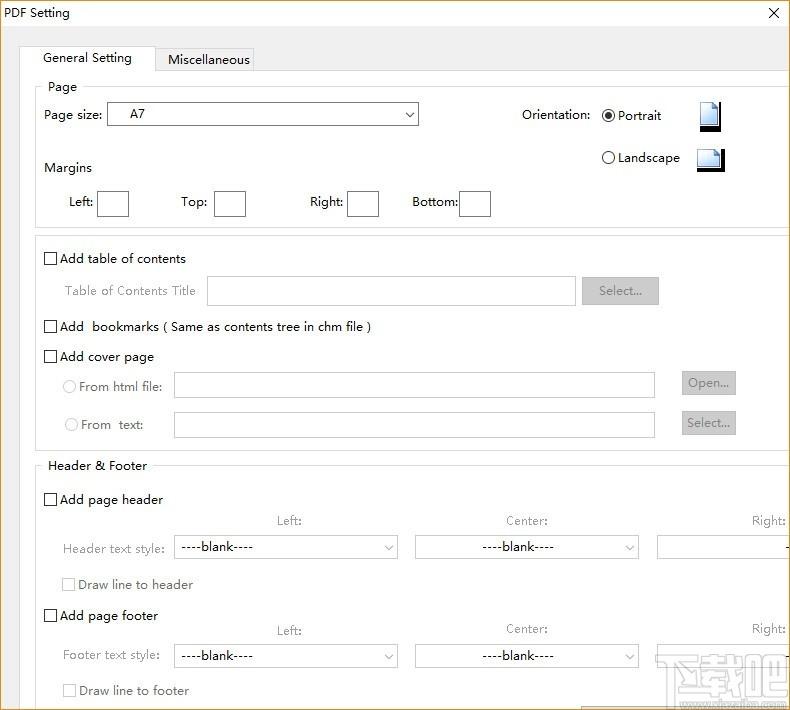
Task: Click the Left margin input field
Action: pyautogui.click(x=113, y=203)
